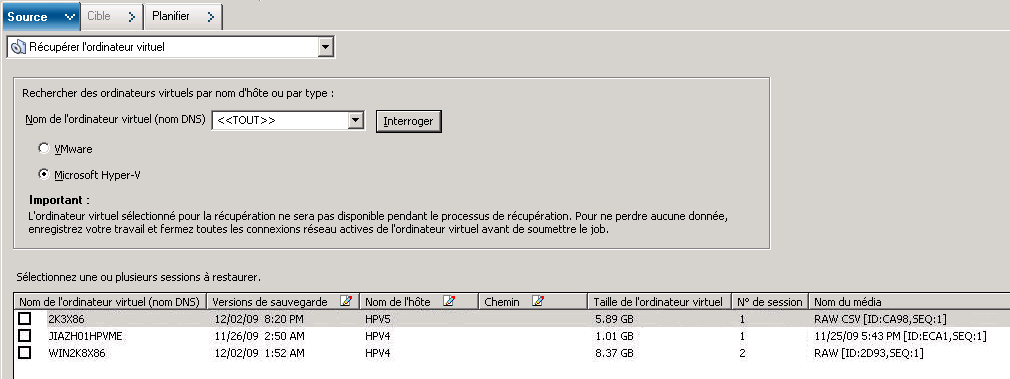Viewport: 1010px width, 379px height.
Task: Select the 2K3X86 row name
Action: pyautogui.click(x=67, y=318)
